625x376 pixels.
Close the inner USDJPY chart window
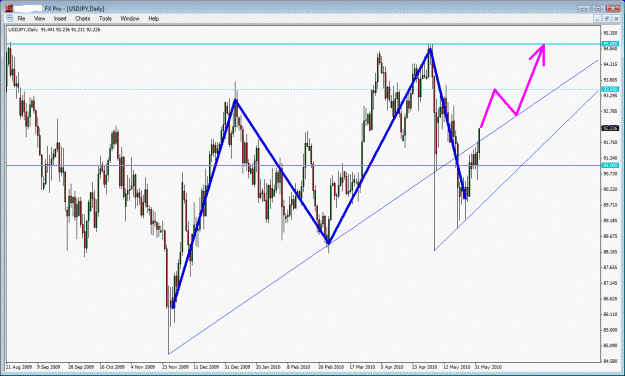pyautogui.click(x=615, y=18)
